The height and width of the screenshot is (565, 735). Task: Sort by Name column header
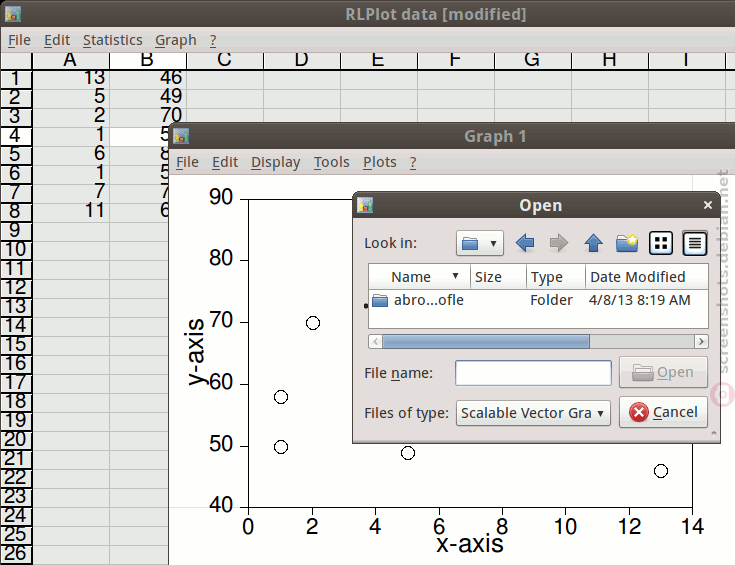[x=420, y=277]
